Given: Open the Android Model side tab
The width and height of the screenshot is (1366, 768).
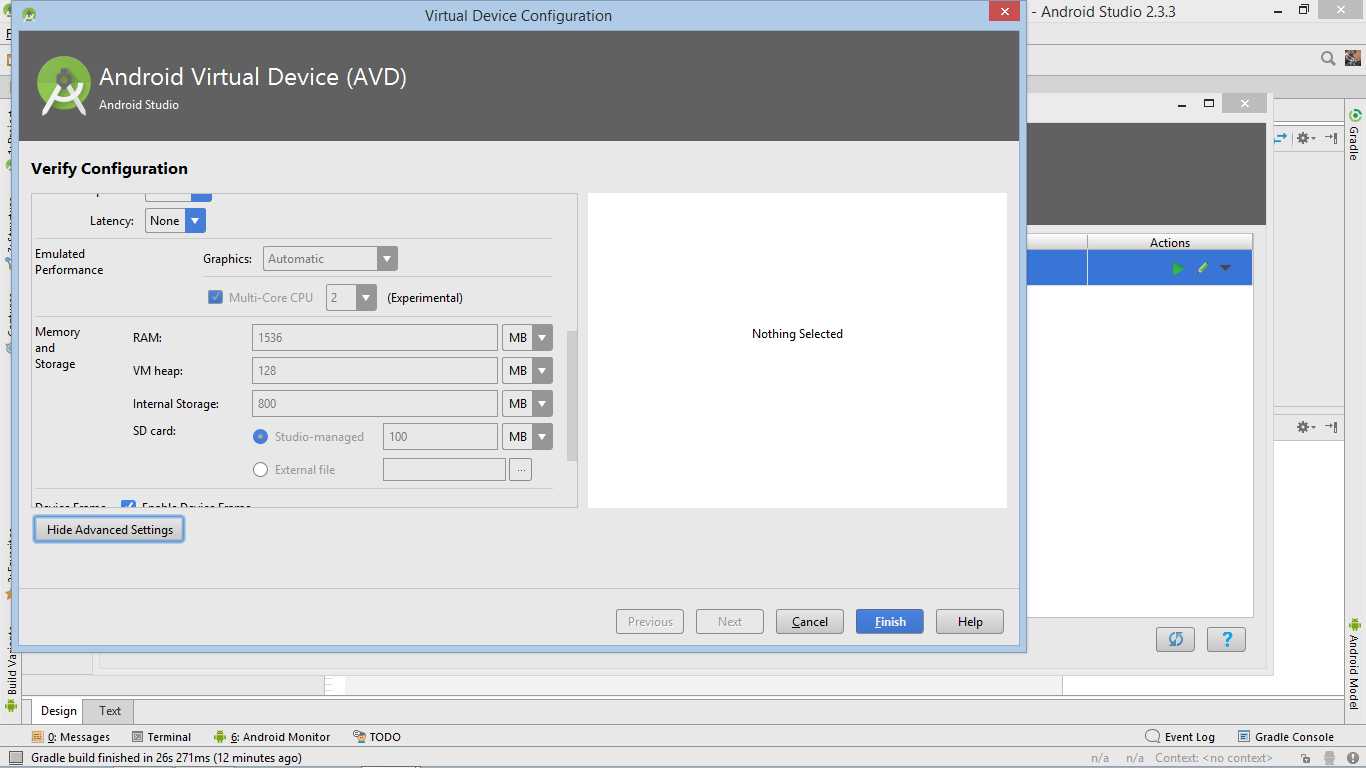Looking at the screenshot, I should (1355, 665).
